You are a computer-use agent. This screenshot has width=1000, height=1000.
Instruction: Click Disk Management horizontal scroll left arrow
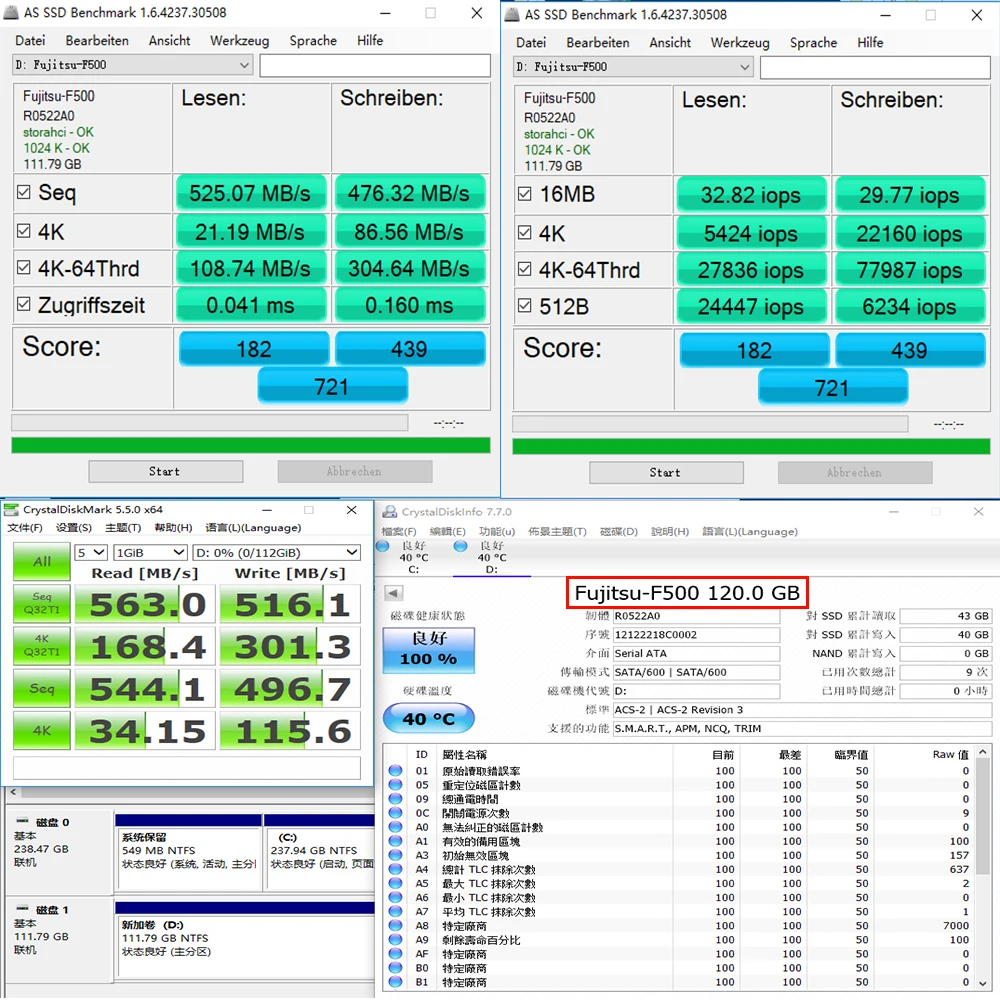(x=13, y=793)
